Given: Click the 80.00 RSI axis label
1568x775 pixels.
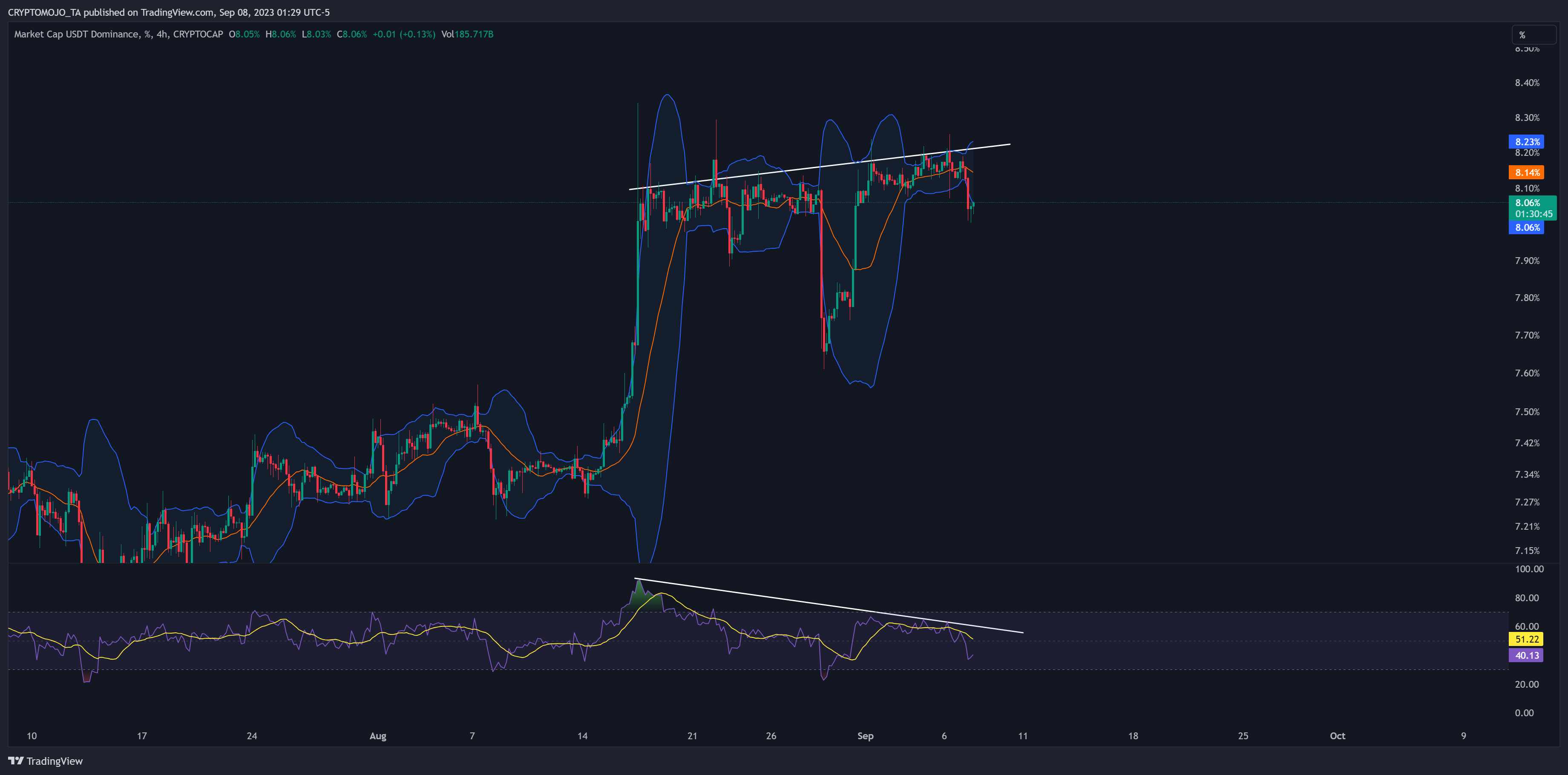Looking at the screenshot, I should click(x=1527, y=598).
